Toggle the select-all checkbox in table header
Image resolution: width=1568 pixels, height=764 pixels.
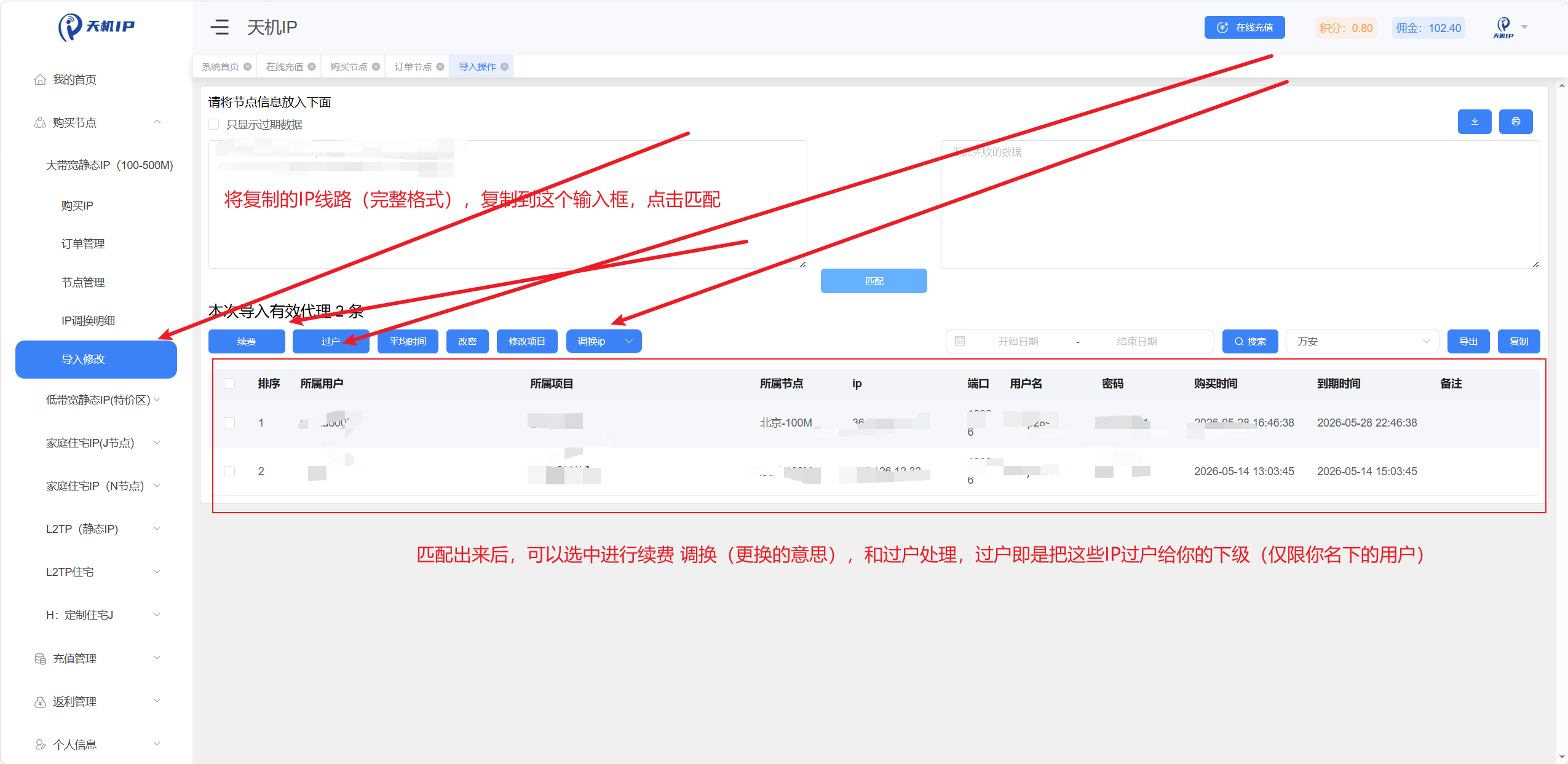pyautogui.click(x=229, y=384)
